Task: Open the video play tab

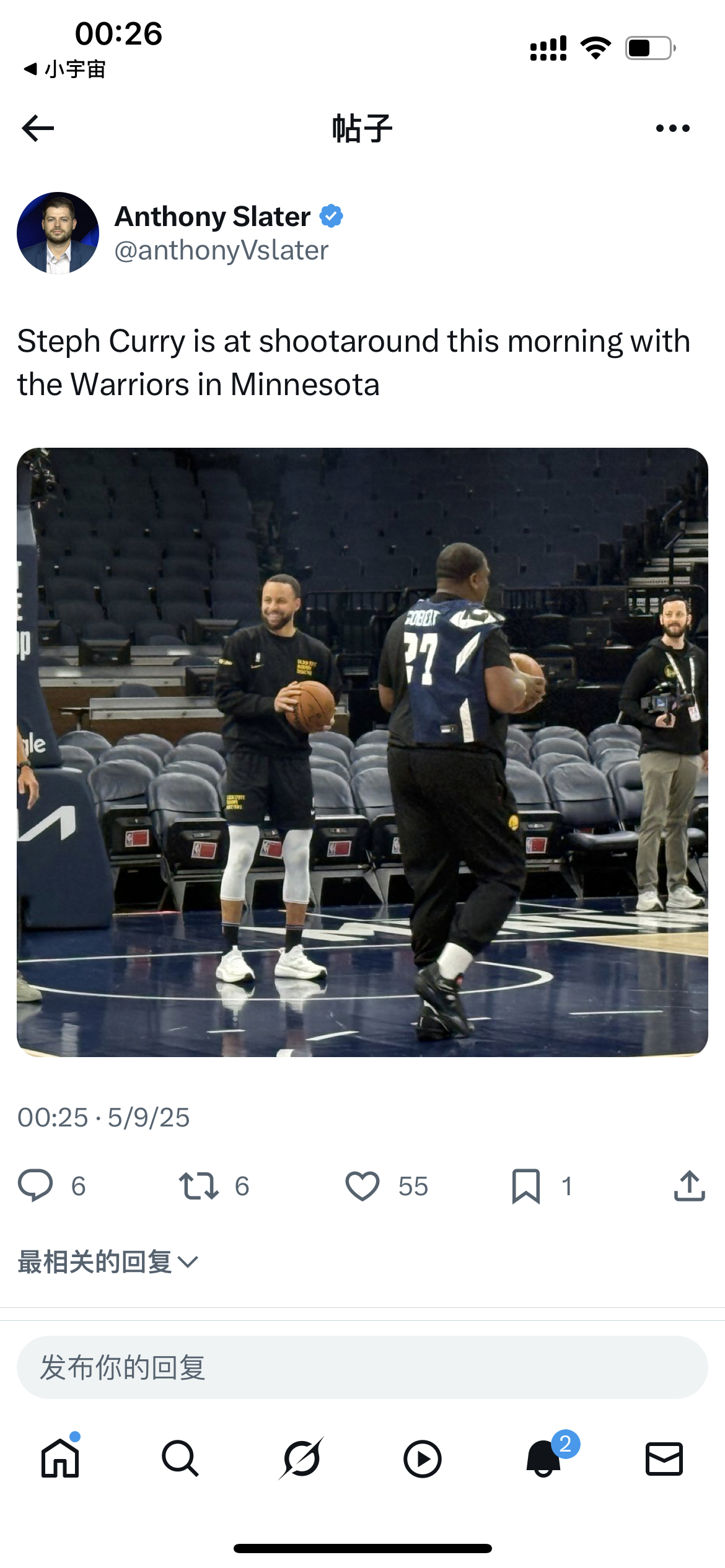Action: 422,1458
